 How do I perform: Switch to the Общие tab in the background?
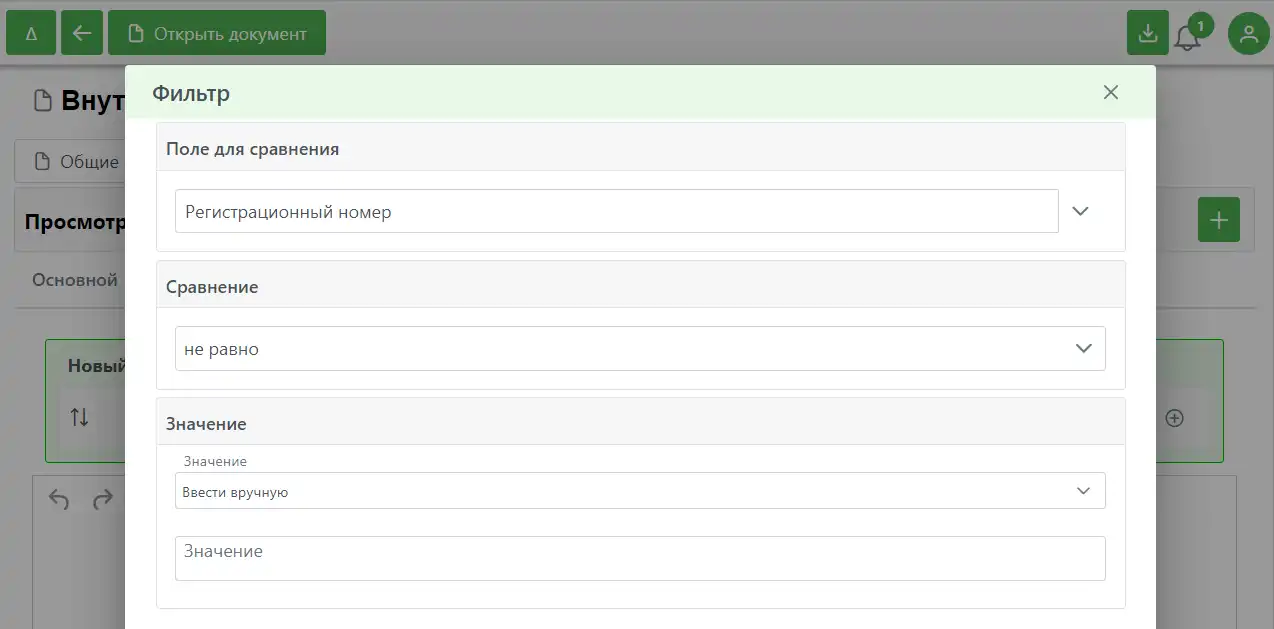point(76,161)
